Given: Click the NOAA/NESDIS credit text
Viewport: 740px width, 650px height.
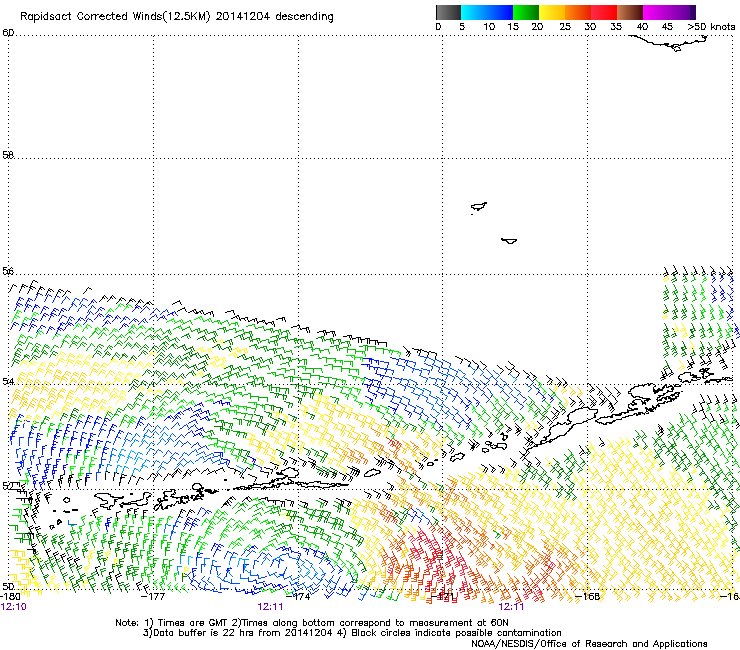Looking at the screenshot, I should tap(589, 644).
